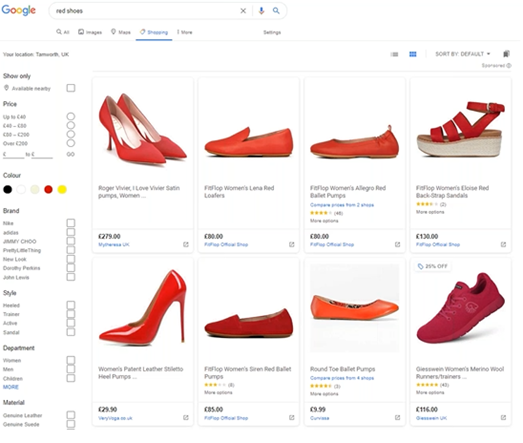The image size is (523, 443).
Task: Switch to the Images tab
Action: point(90,32)
